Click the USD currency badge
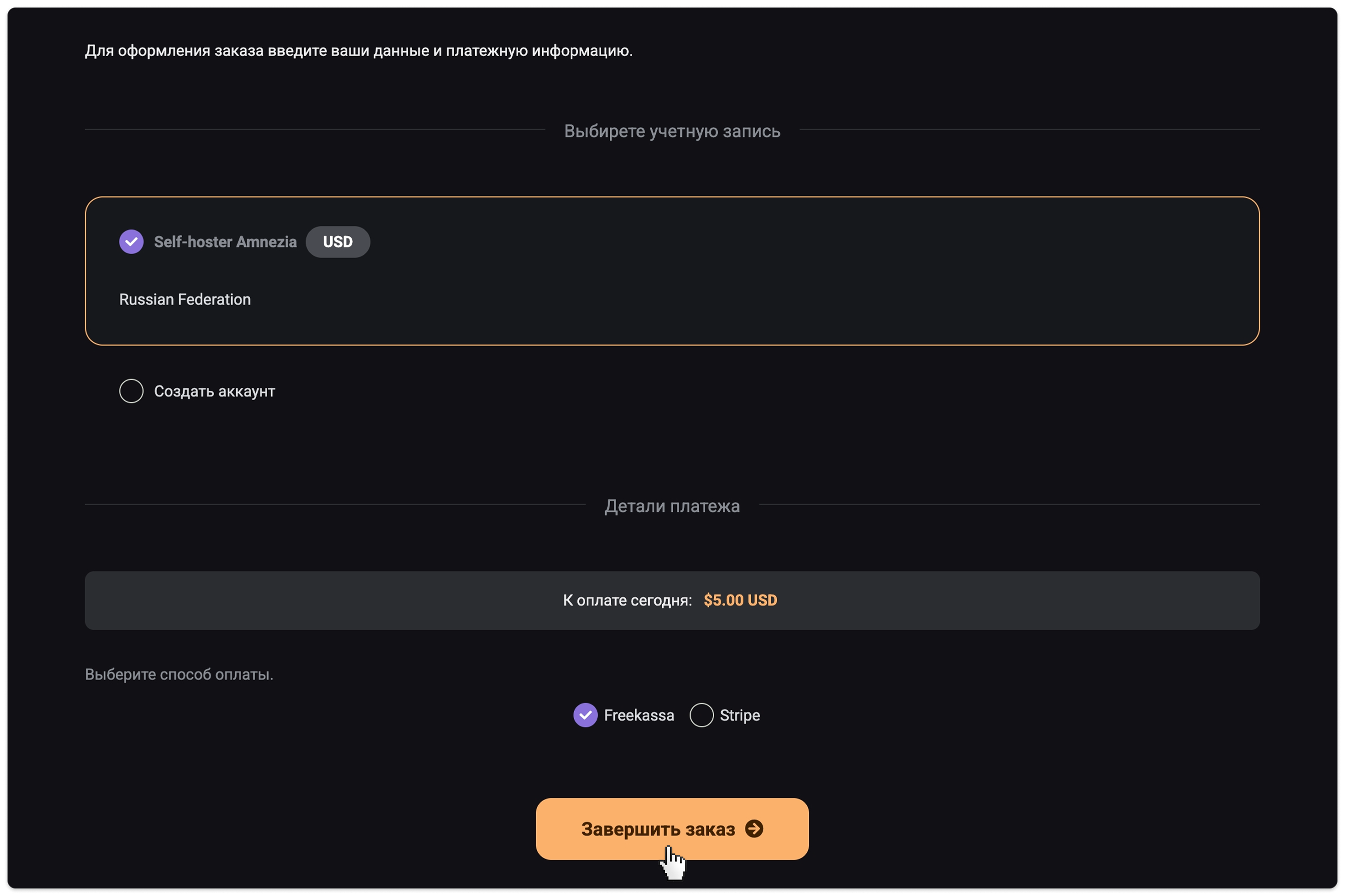The width and height of the screenshot is (1345, 896). pos(338,241)
